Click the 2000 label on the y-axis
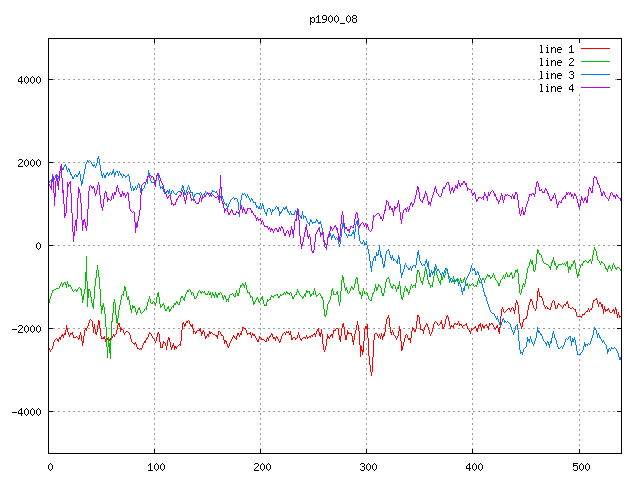640x480 pixels. [29, 163]
